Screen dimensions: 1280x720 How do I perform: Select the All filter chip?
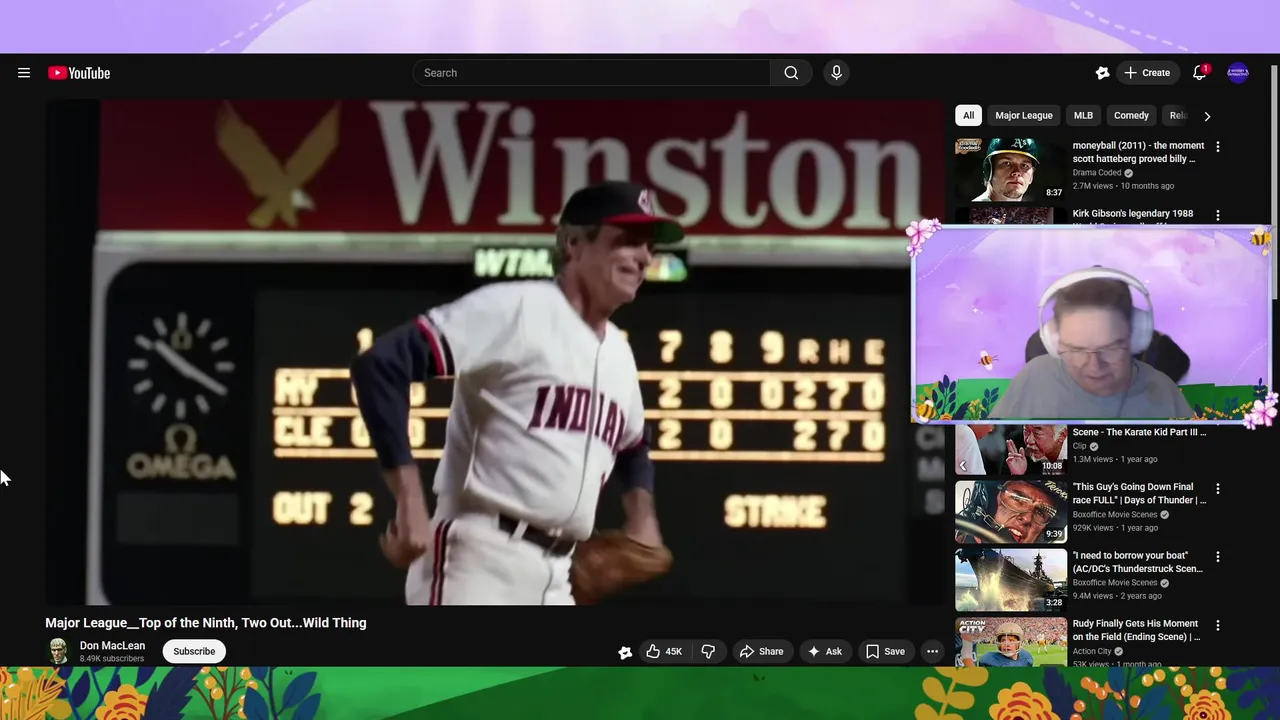pos(968,115)
